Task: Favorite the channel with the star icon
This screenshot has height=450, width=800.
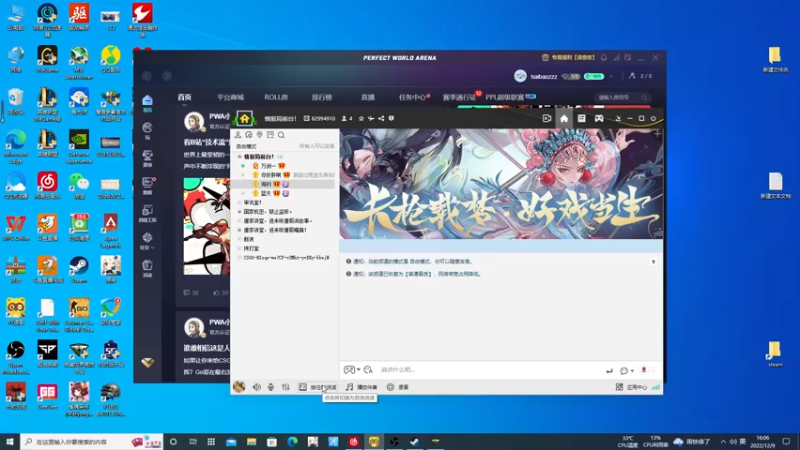Action: pos(361,118)
